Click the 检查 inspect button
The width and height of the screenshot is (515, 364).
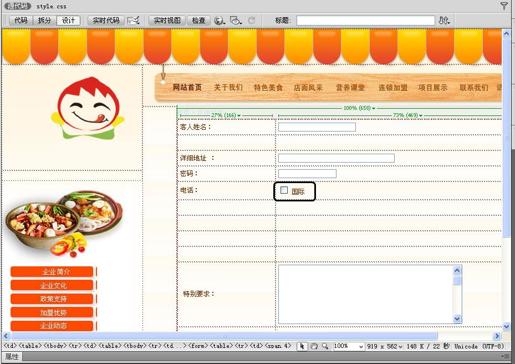[199, 21]
